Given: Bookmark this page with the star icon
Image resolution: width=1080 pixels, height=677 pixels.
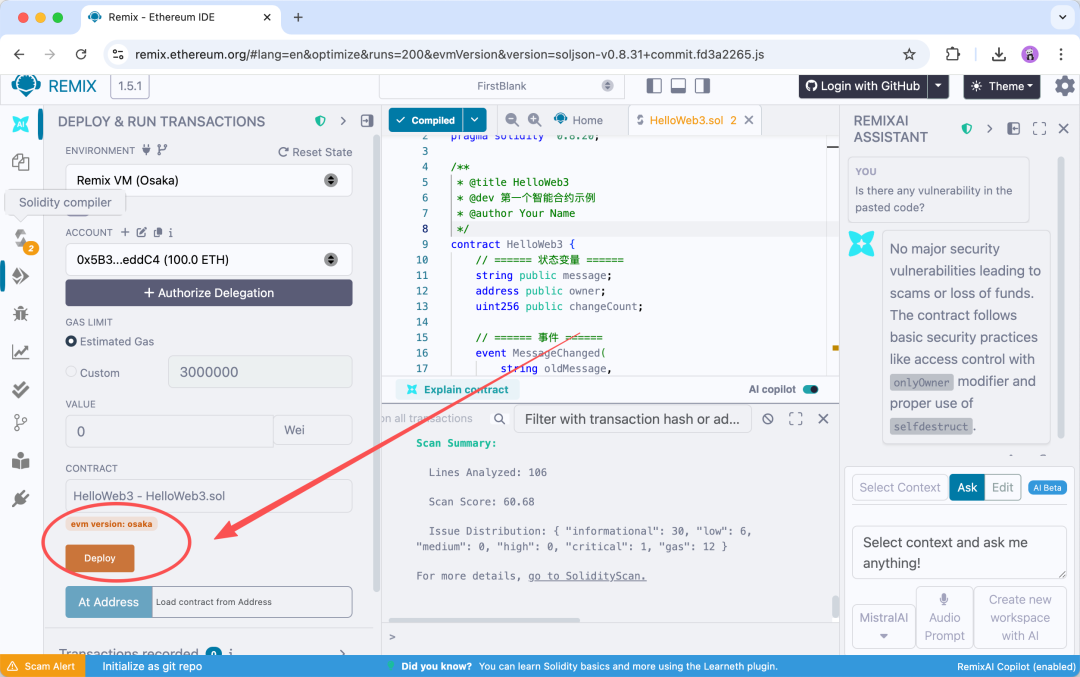Looking at the screenshot, I should point(909,54).
